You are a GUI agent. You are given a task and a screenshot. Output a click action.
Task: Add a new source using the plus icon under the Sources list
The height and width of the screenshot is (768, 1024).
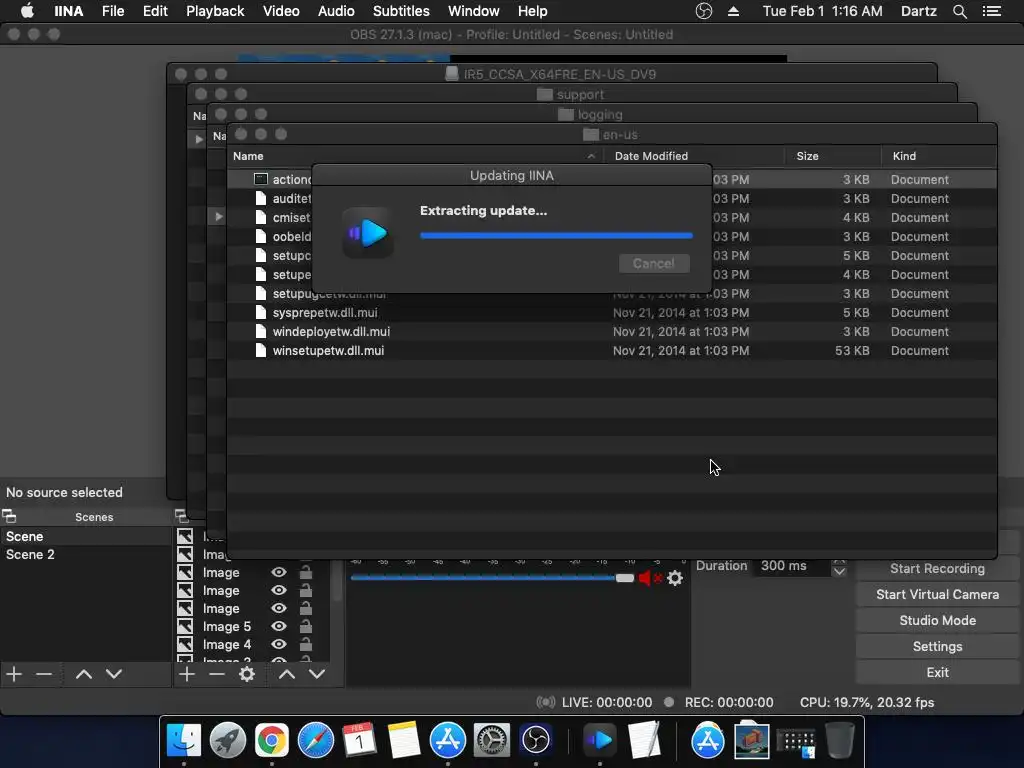click(x=187, y=674)
